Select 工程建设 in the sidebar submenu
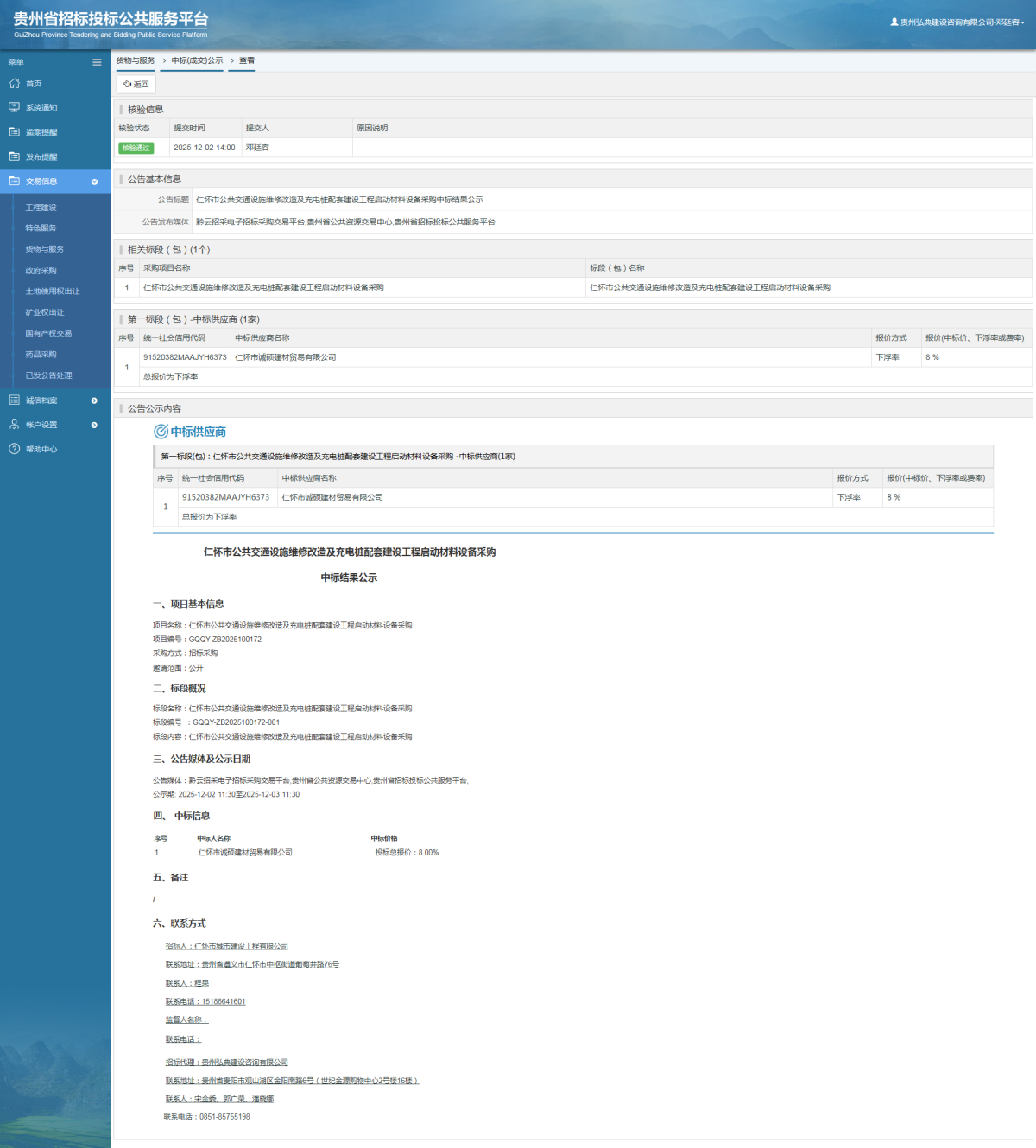 tap(41, 207)
